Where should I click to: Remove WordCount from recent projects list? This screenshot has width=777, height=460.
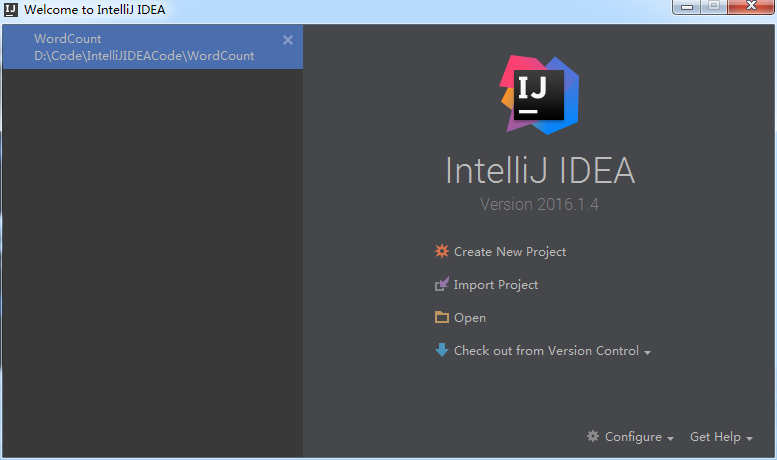pyautogui.click(x=288, y=40)
